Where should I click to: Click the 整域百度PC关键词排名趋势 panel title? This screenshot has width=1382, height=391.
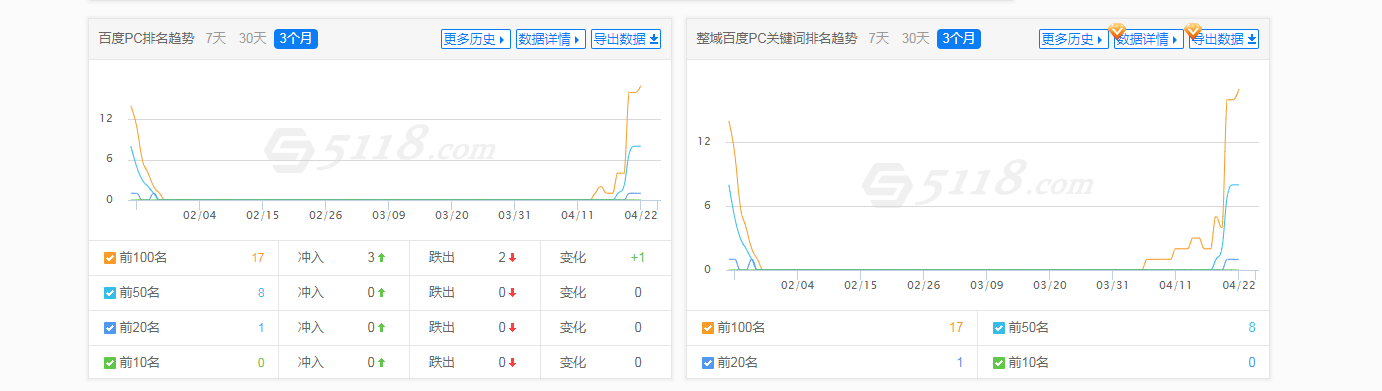(777, 39)
